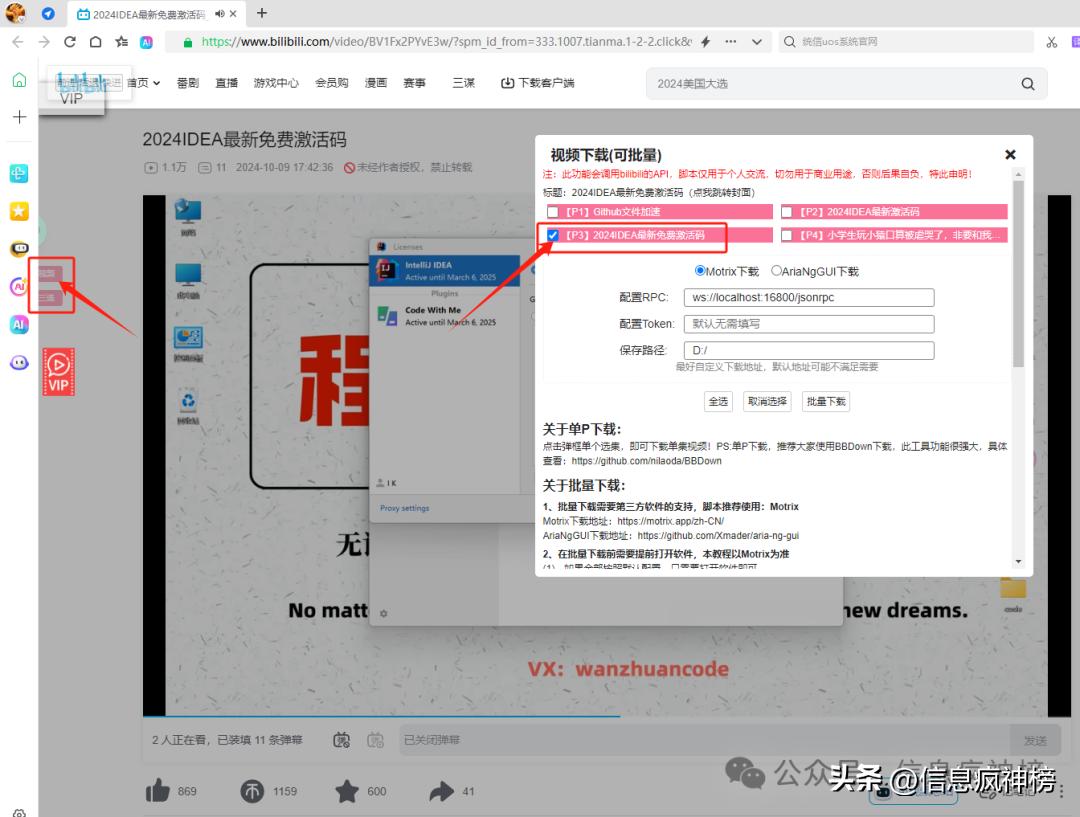This screenshot has height=817, width=1080.
Task: Click the dialog scrollbar down arrow
Action: point(1018,562)
